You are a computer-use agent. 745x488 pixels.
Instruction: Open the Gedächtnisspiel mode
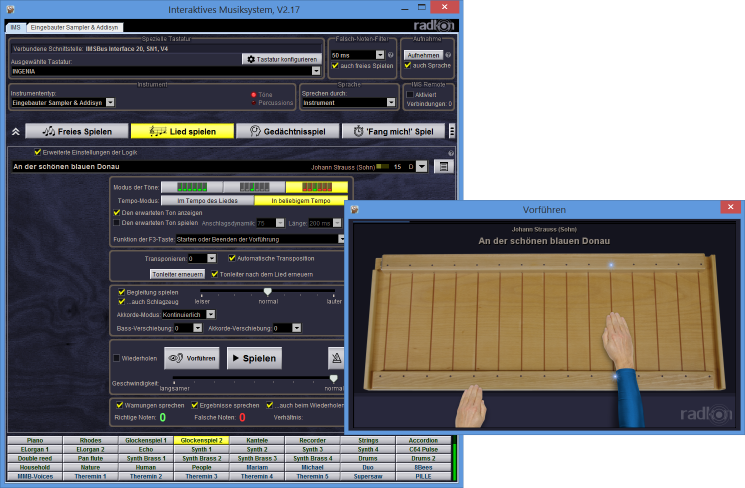(x=288, y=131)
